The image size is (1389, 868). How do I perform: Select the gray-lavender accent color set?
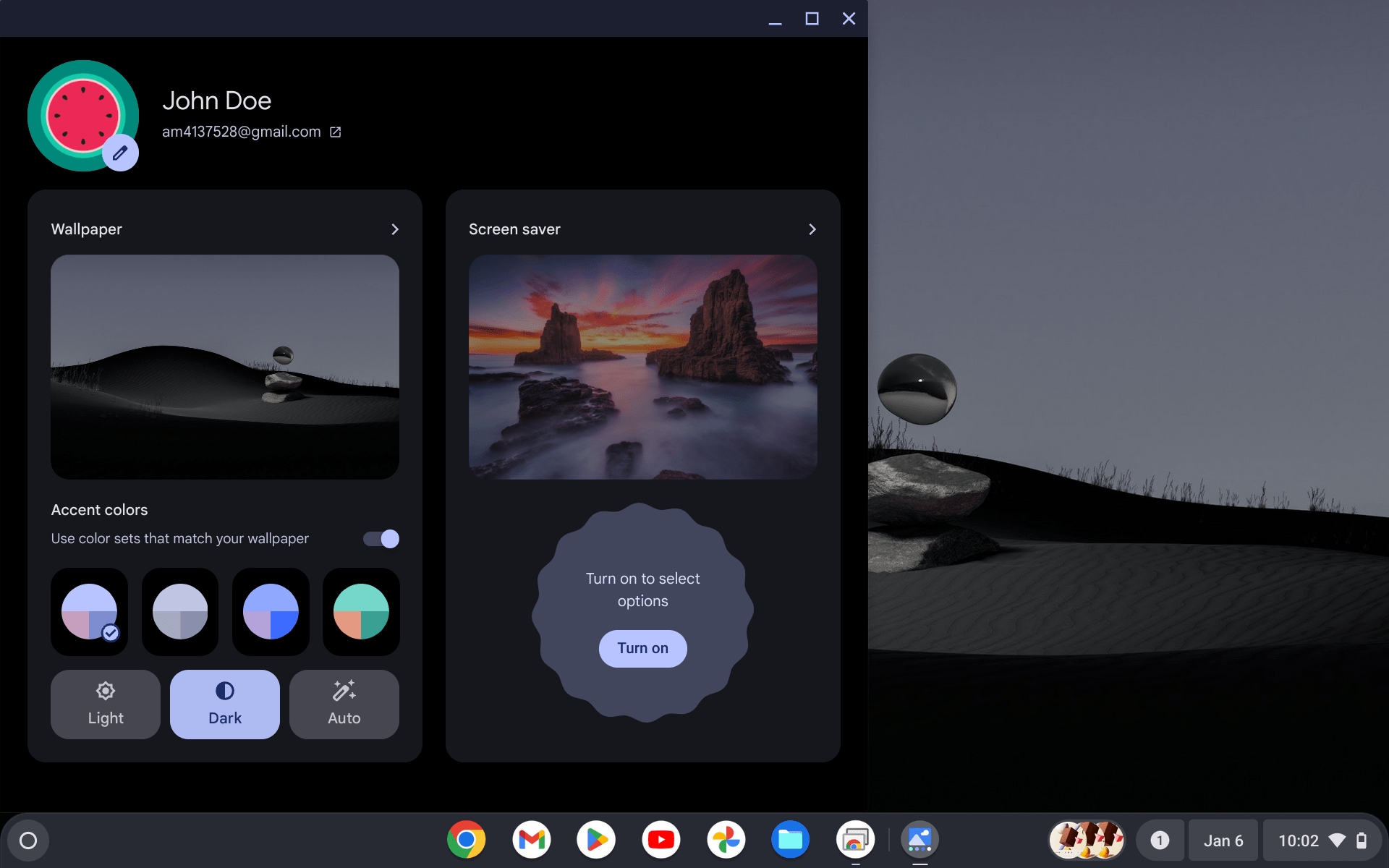(x=180, y=612)
